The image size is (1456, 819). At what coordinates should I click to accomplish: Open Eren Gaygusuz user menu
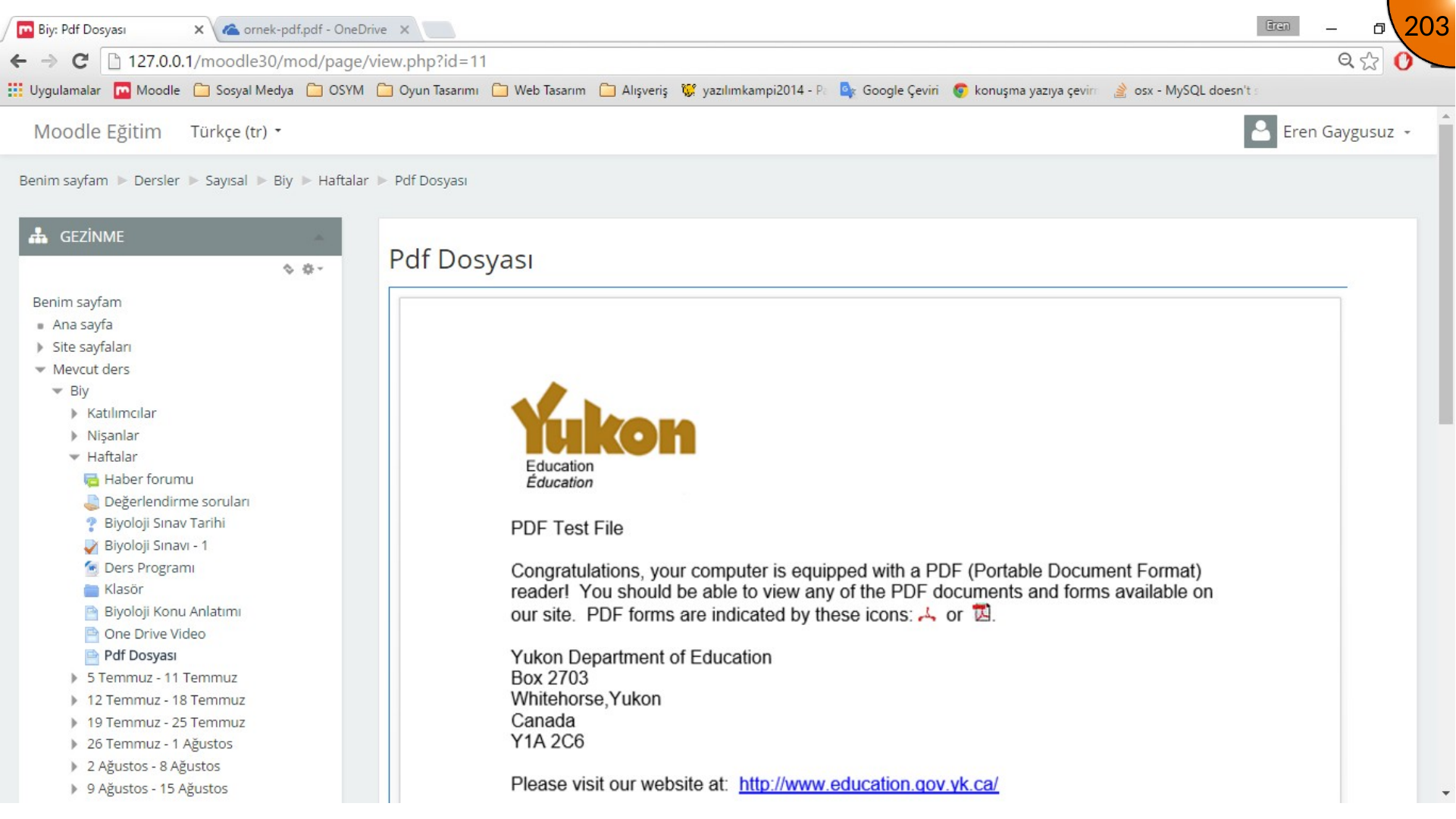pyautogui.click(x=1347, y=132)
